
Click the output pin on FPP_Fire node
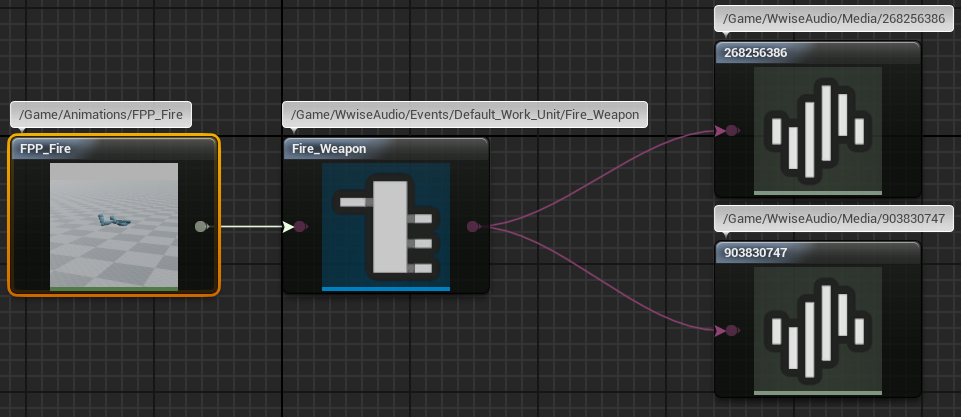pyautogui.click(x=201, y=227)
